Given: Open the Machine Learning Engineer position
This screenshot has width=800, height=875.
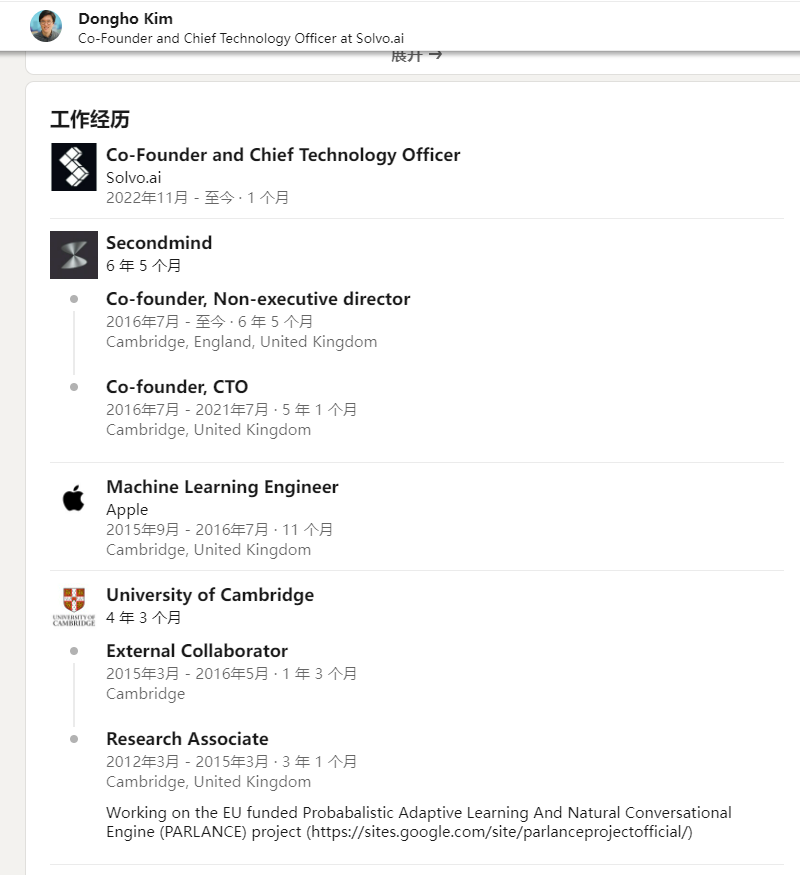Looking at the screenshot, I should pyautogui.click(x=222, y=487).
